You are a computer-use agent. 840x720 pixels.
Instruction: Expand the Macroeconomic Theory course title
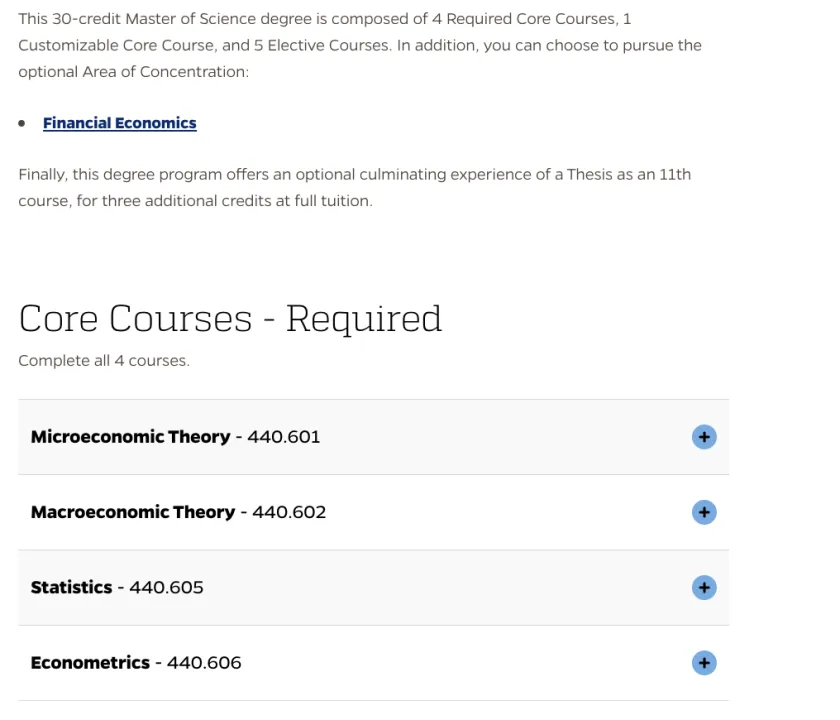point(132,512)
